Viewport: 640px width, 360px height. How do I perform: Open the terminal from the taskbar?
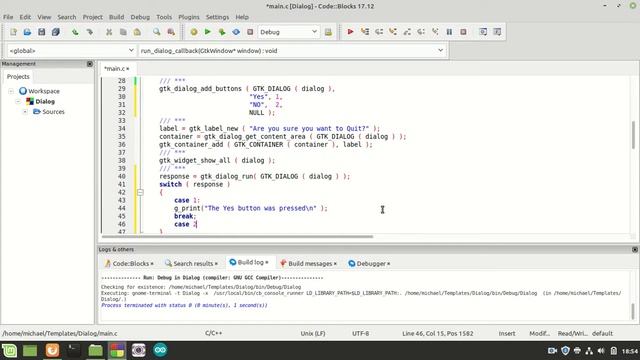click(x=74, y=350)
